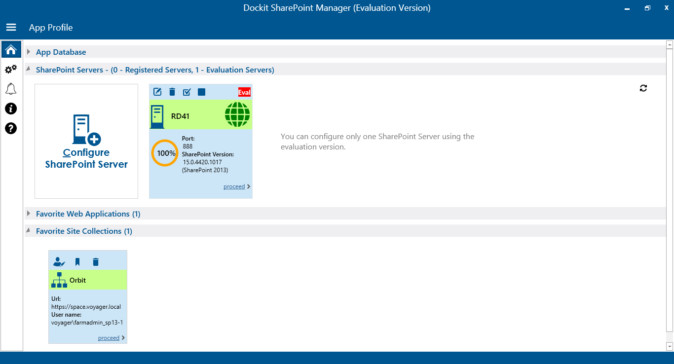674x364 pixels.
Task: Delete Orbit favorite with trash icon
Action: [95, 262]
